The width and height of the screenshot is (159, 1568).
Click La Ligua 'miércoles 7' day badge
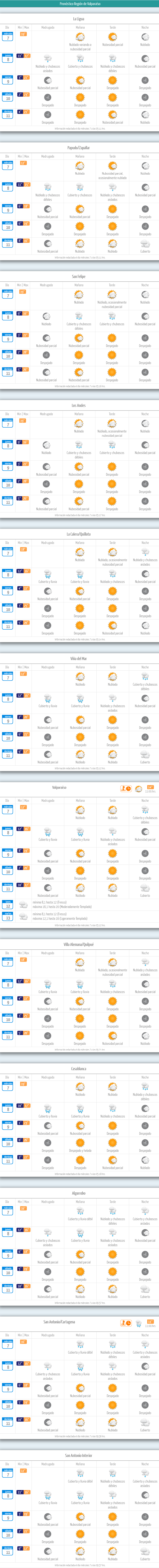pyautogui.click(x=7, y=37)
